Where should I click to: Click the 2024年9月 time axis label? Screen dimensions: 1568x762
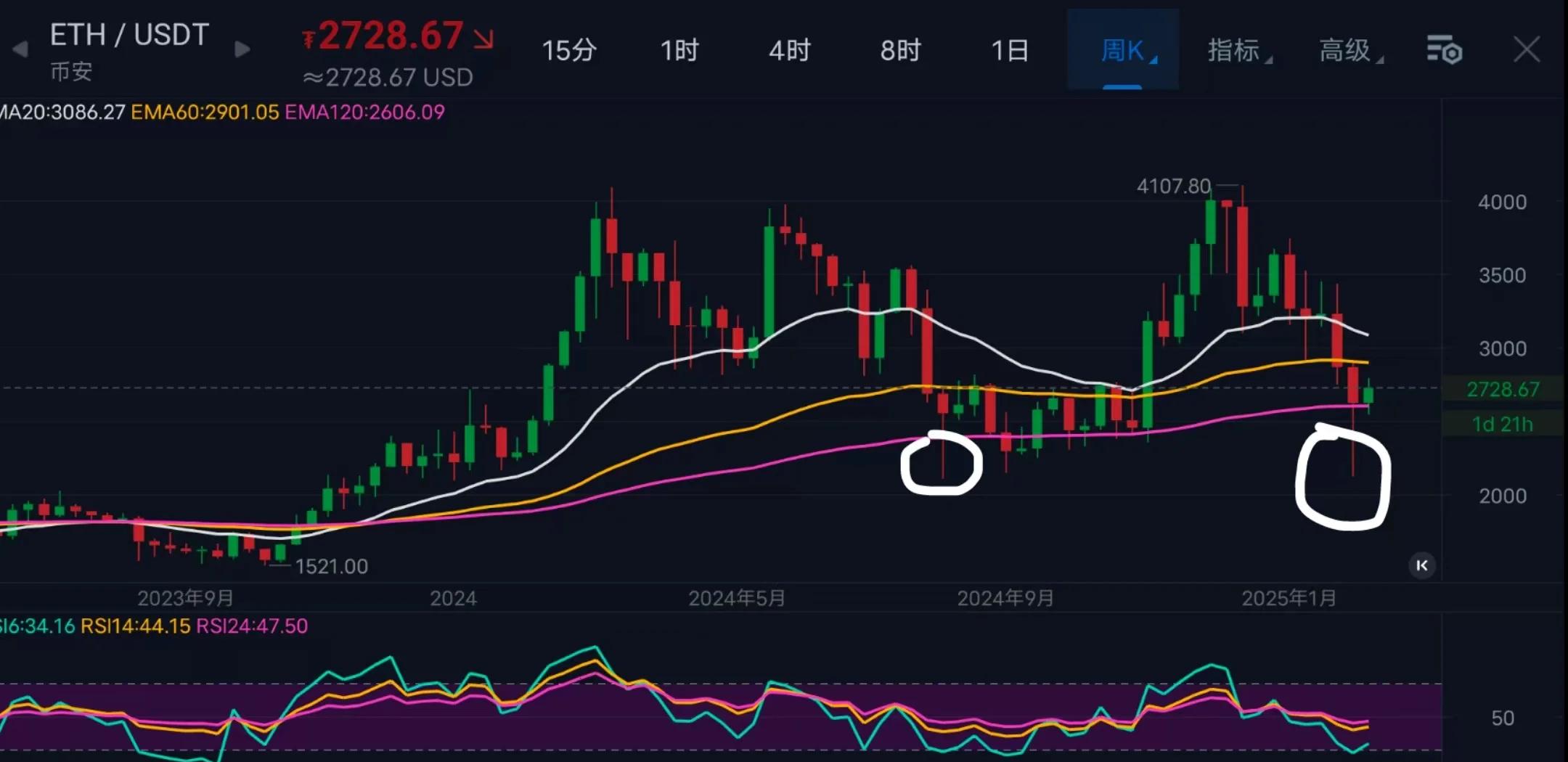tap(1005, 598)
